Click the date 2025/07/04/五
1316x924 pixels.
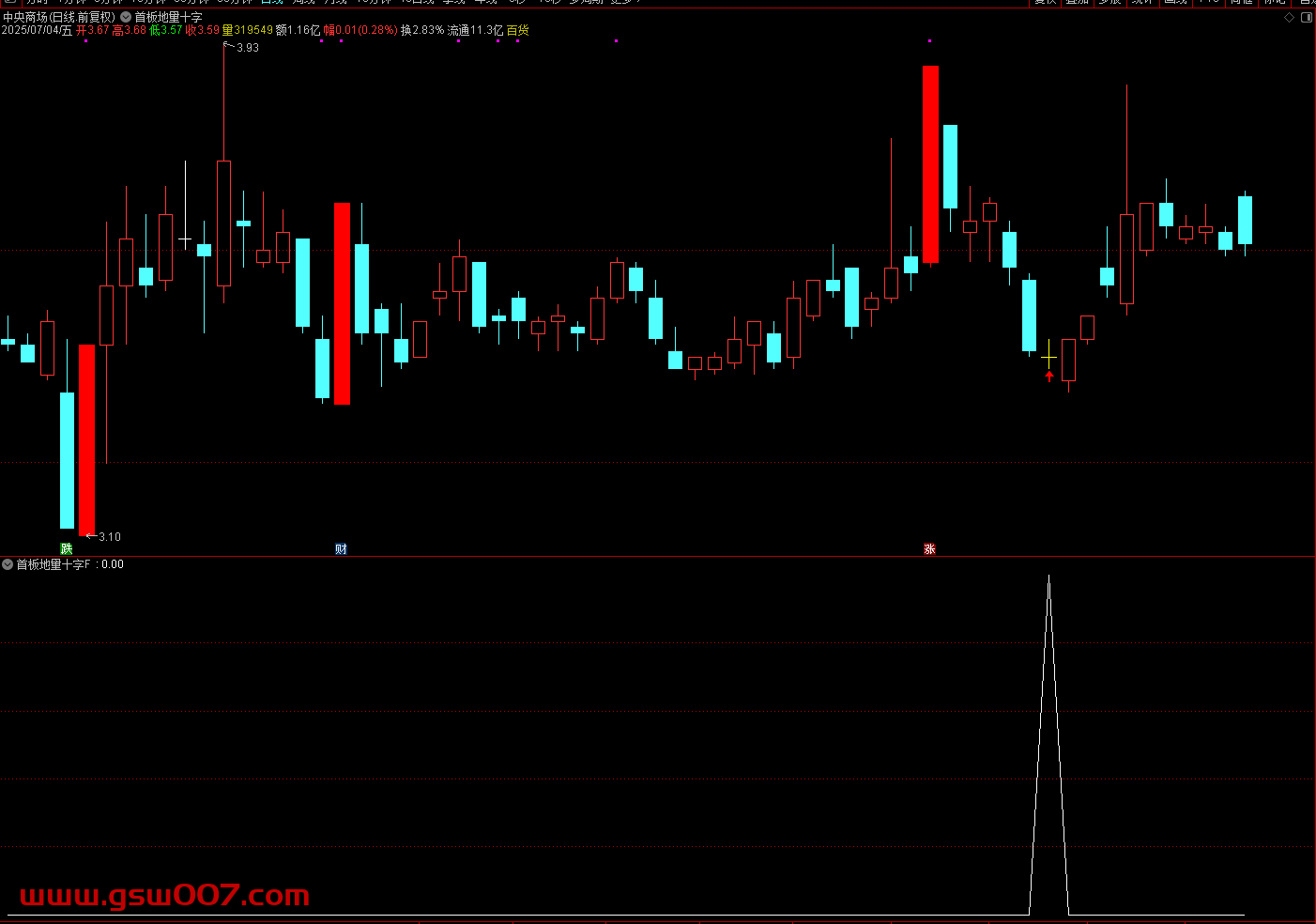pos(37,30)
